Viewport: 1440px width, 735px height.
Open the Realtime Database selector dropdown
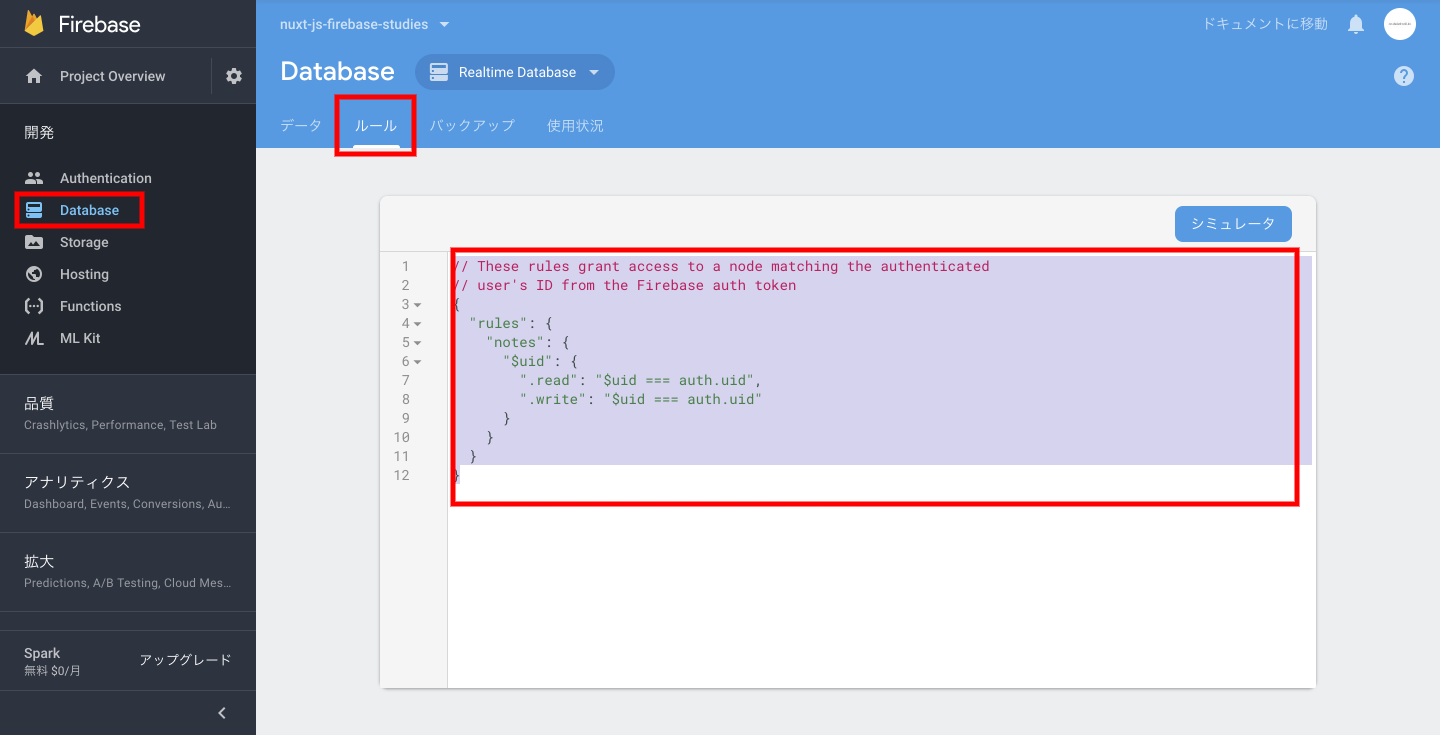(515, 72)
